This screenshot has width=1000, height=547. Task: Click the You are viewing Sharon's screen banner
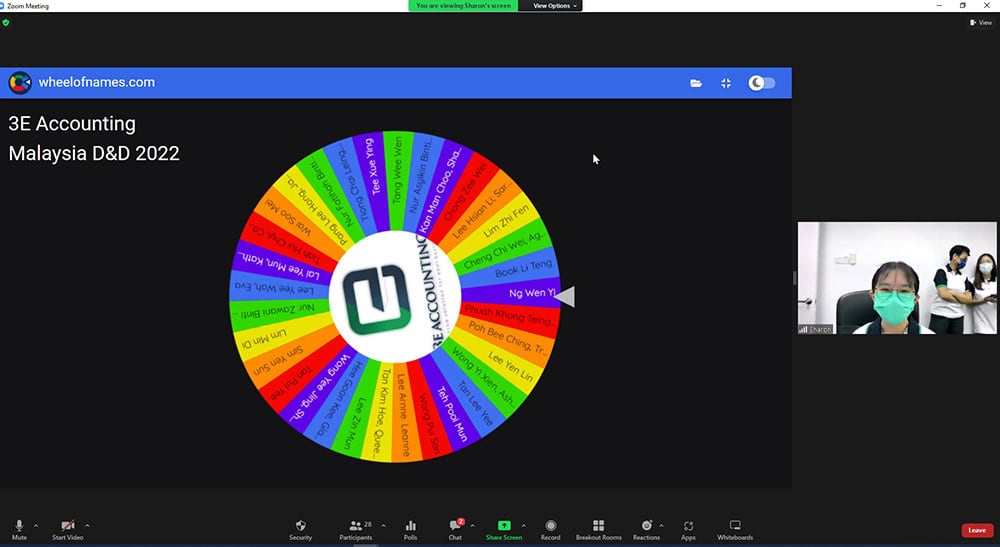463,6
